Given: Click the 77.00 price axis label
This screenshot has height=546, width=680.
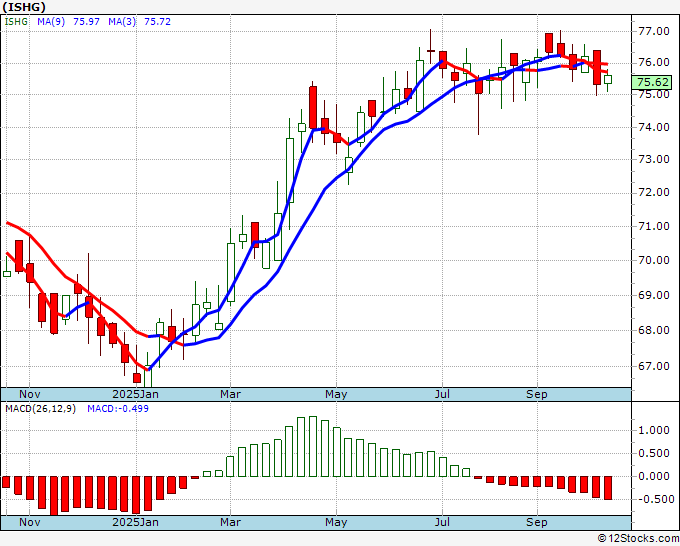Looking at the screenshot, I should (654, 31).
